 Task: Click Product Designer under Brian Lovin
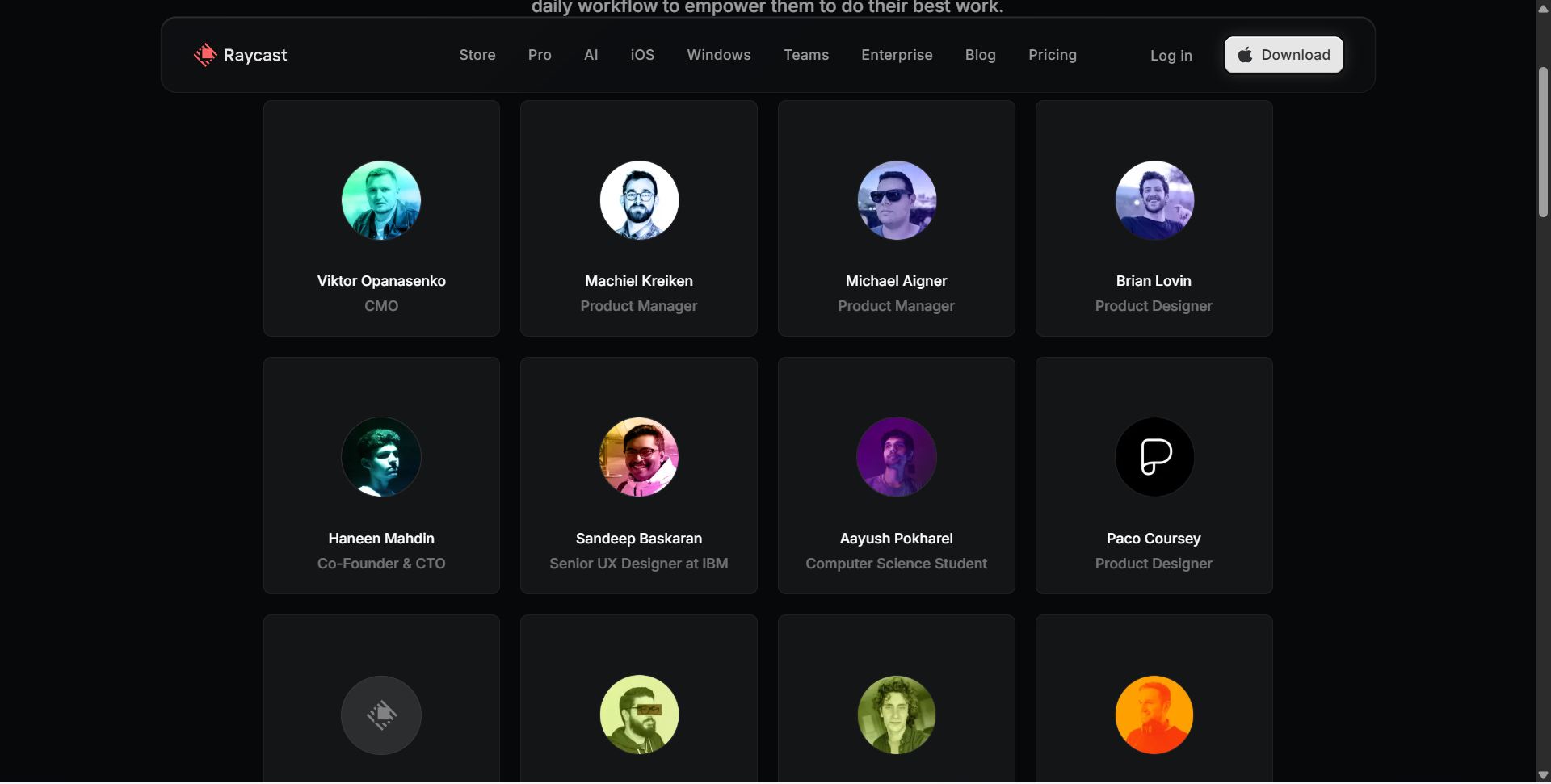[x=1154, y=306]
